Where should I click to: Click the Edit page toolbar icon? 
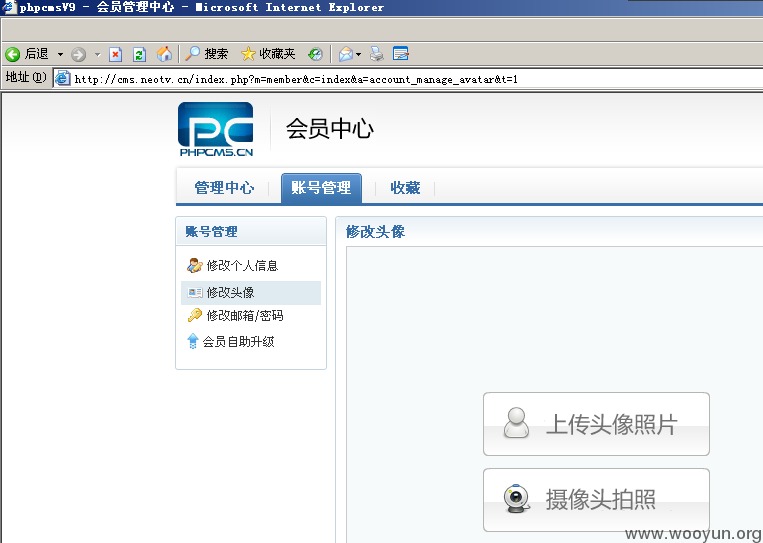tap(400, 54)
